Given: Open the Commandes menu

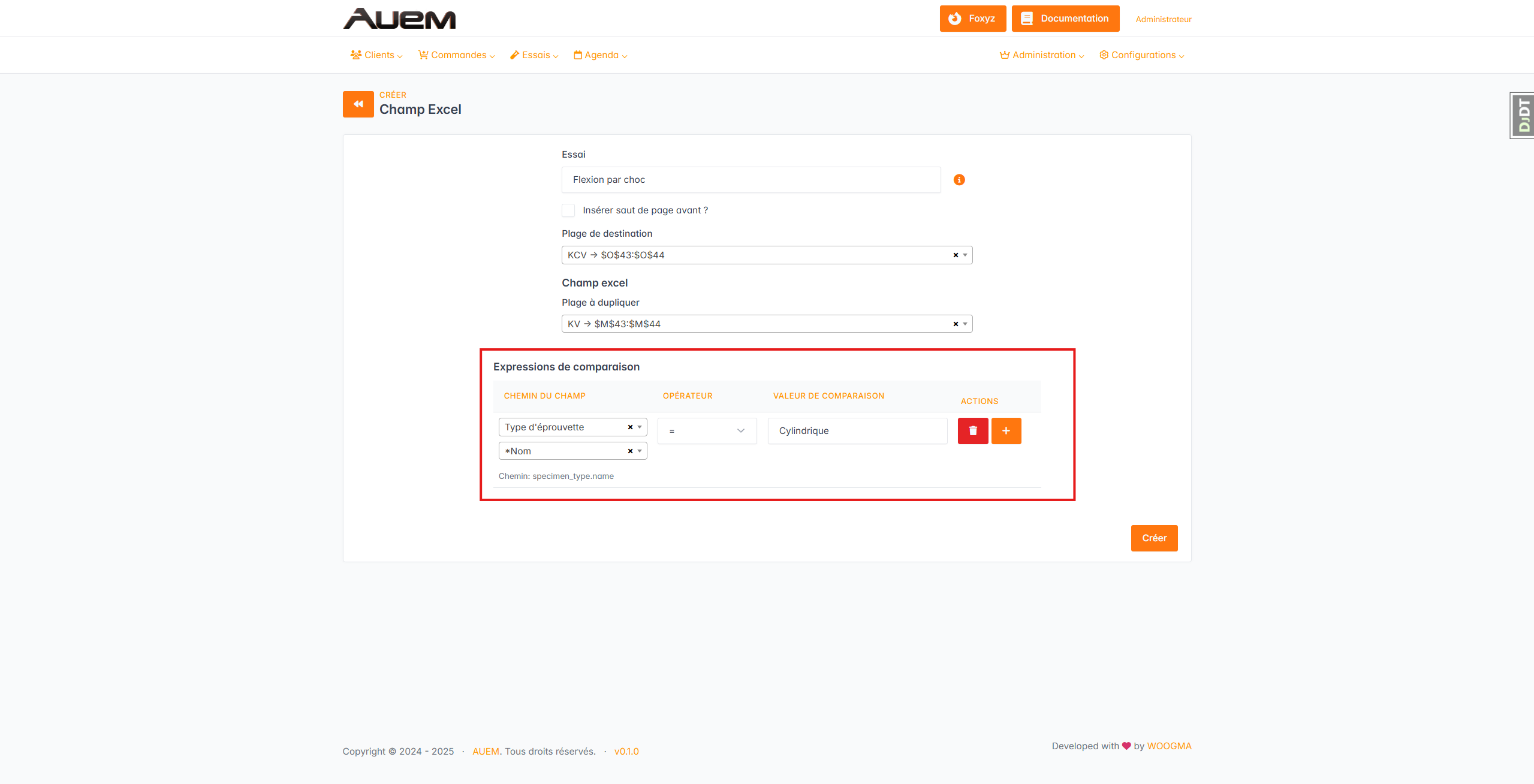Looking at the screenshot, I should (457, 55).
